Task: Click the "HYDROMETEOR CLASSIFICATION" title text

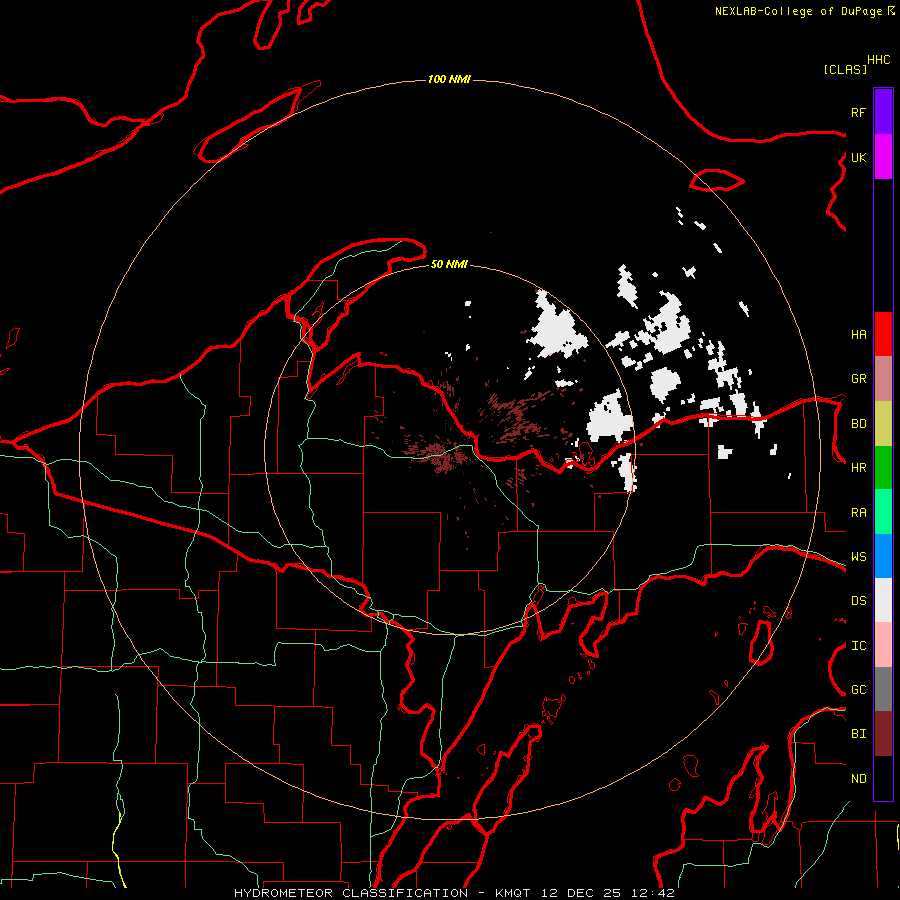Action: [x=351, y=893]
